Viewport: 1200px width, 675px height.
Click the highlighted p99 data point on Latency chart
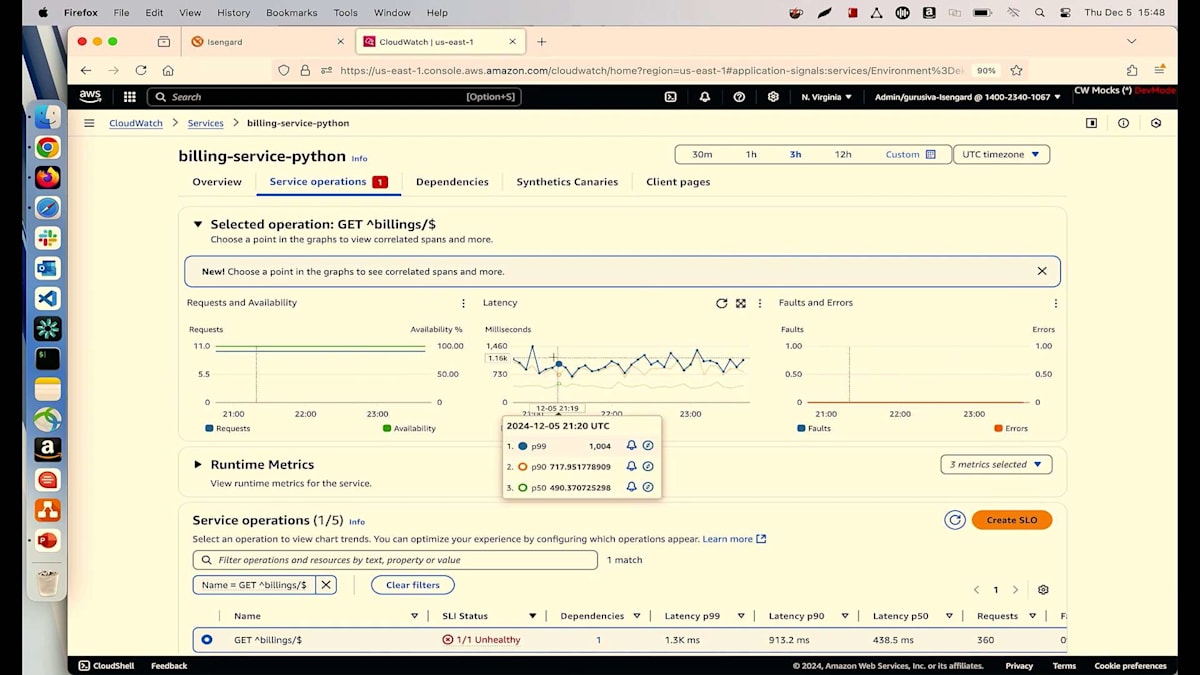(x=558, y=365)
